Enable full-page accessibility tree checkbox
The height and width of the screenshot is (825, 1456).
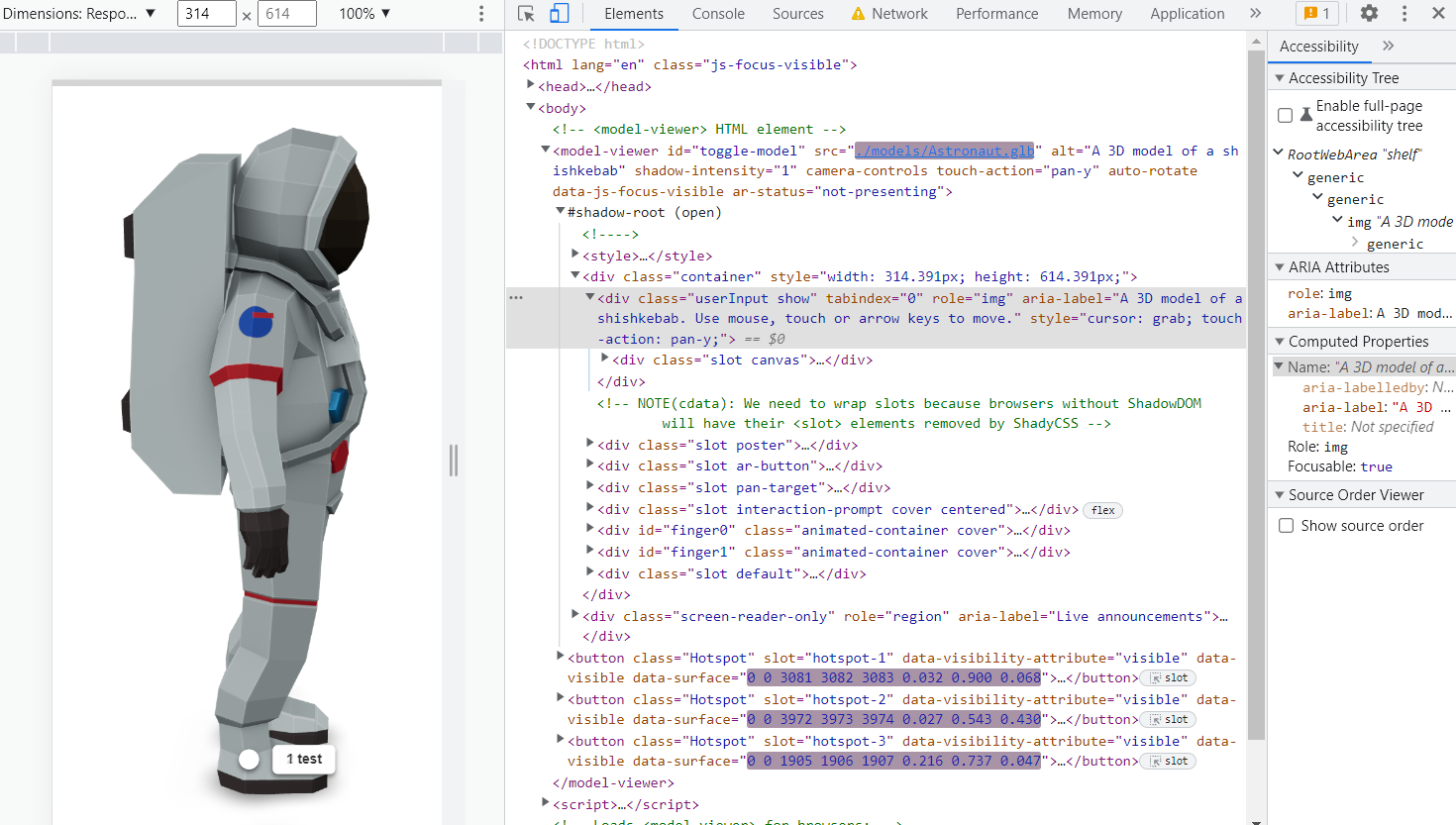[x=1285, y=115]
